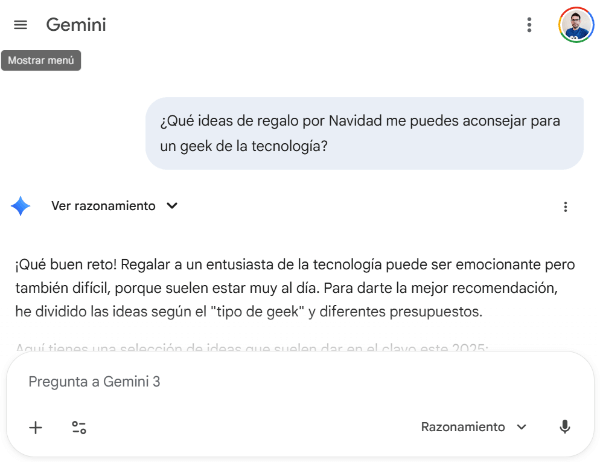The height and width of the screenshot is (462, 600).
Task: Click the plus icon to add files
Action: coord(36,427)
